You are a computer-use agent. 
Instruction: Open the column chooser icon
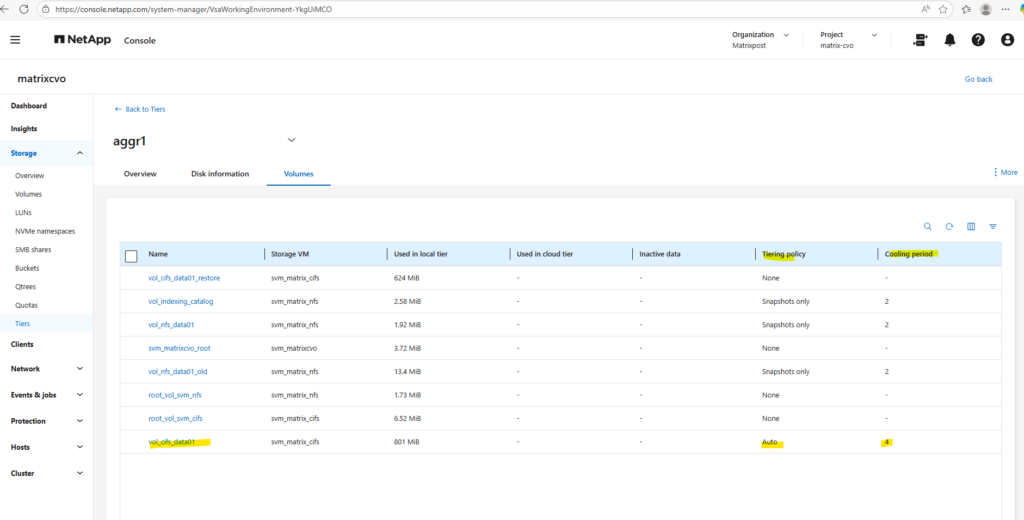point(971,227)
